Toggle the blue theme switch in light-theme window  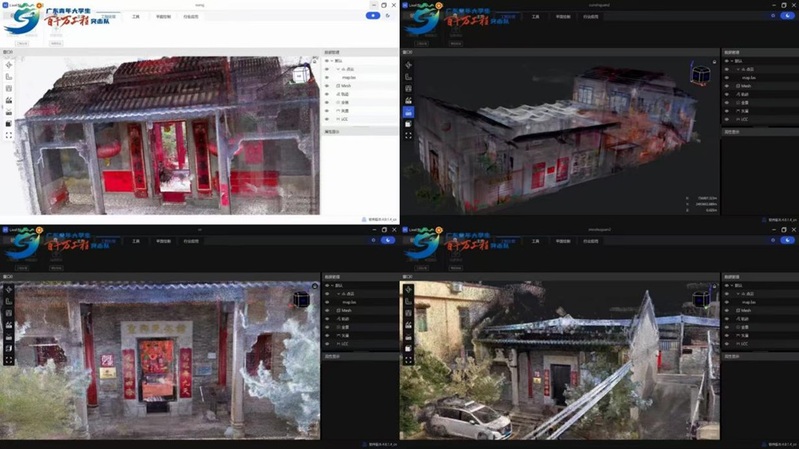point(373,16)
